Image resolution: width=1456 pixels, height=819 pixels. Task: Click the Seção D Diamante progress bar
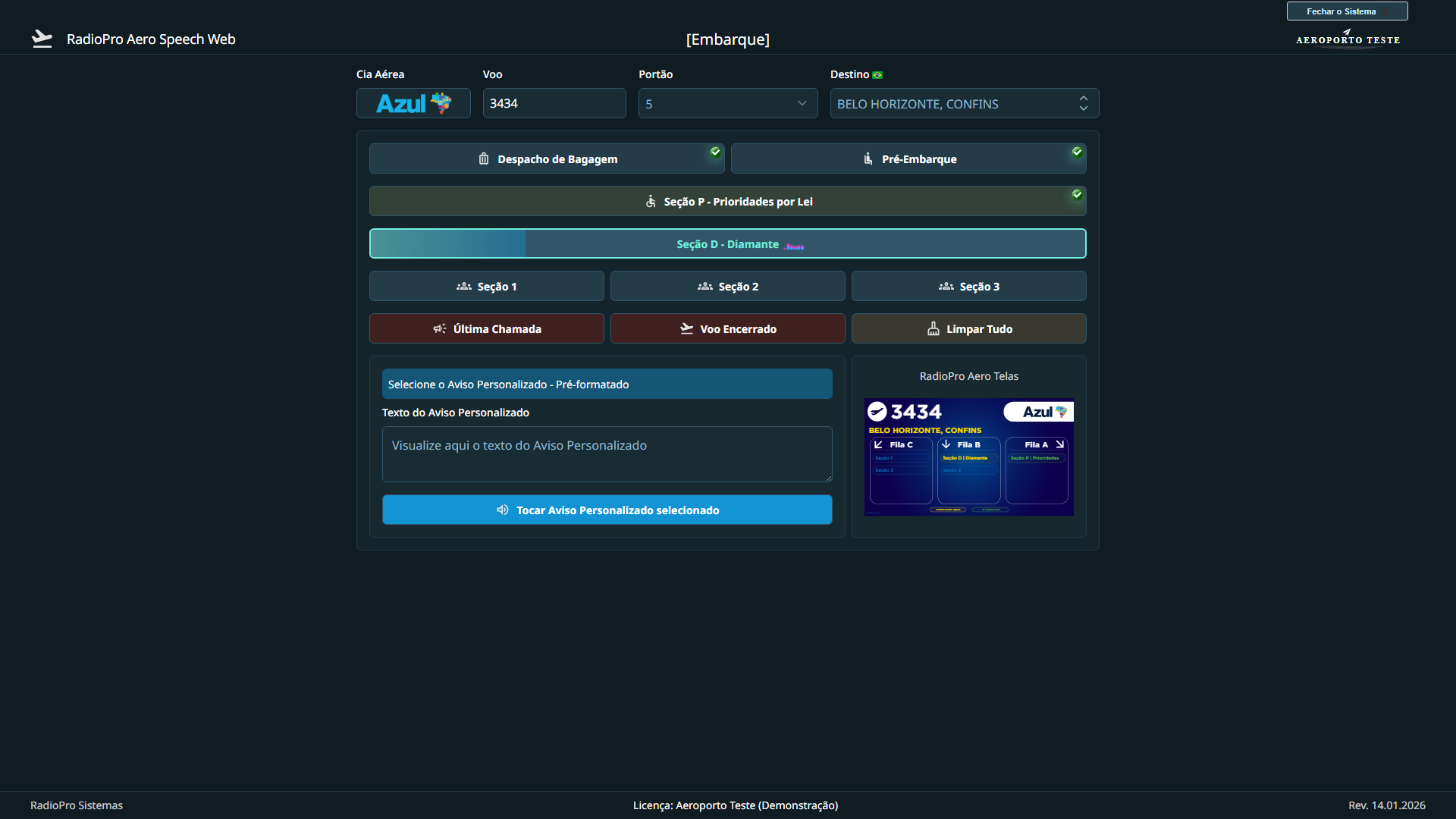coord(727,243)
